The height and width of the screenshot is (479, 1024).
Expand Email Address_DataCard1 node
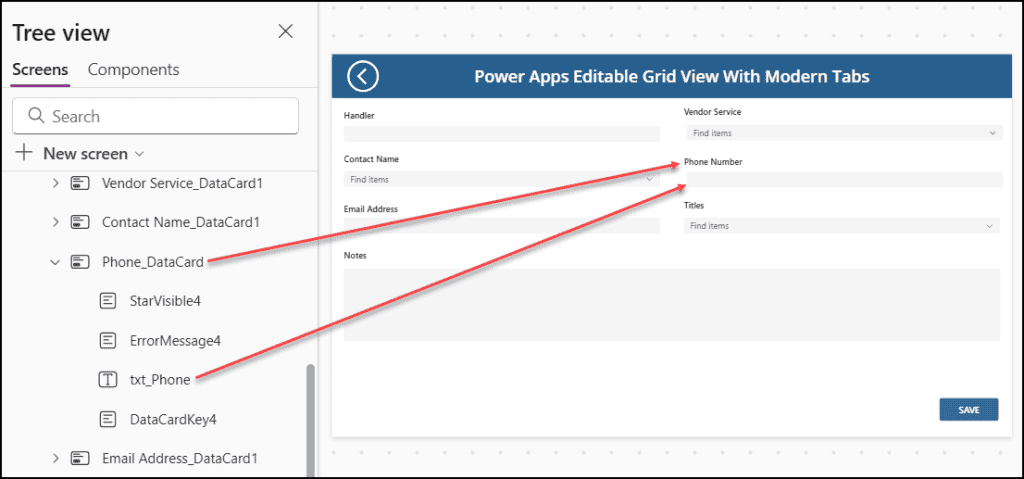coord(56,458)
